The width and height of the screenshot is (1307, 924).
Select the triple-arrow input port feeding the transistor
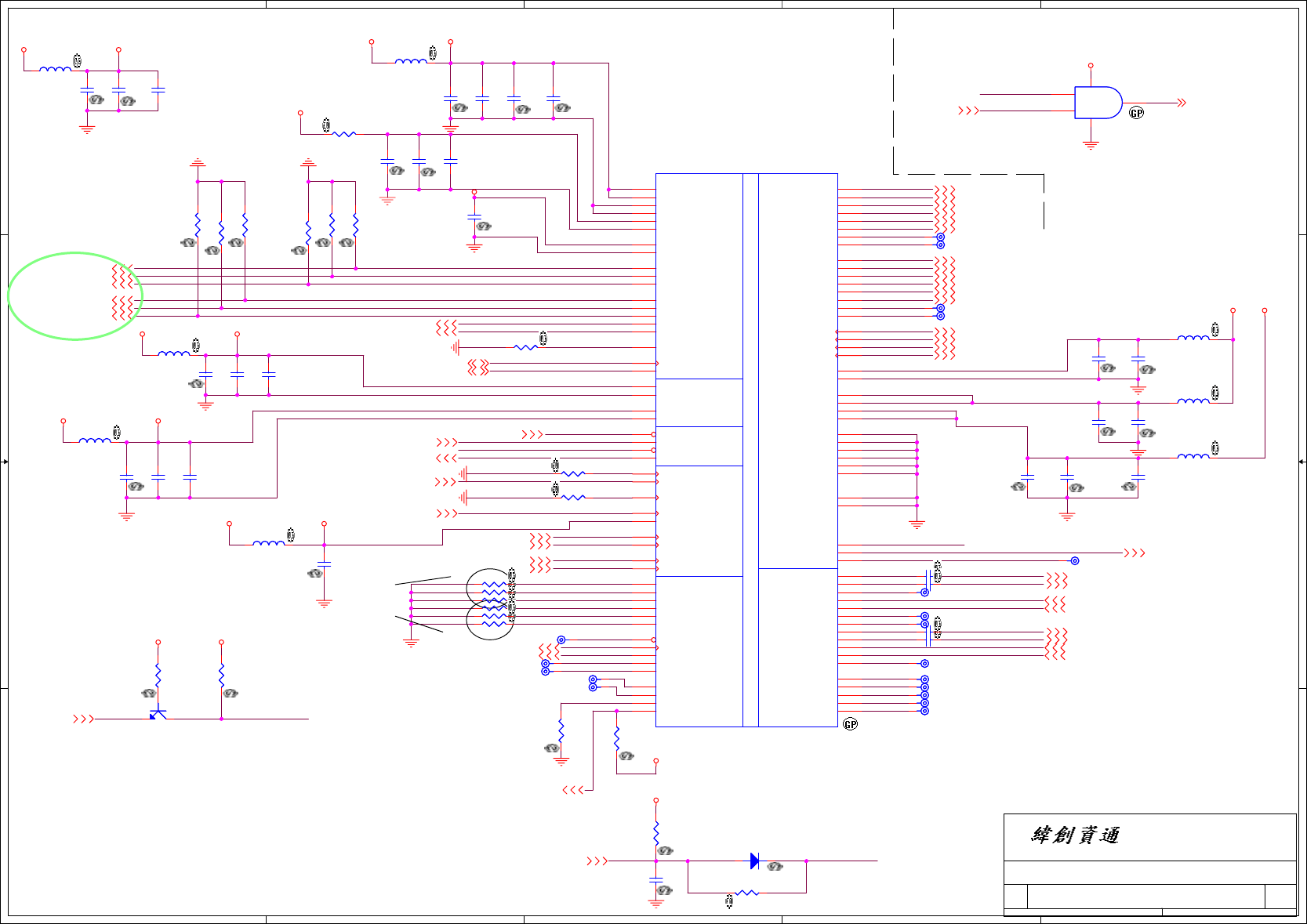click(83, 719)
